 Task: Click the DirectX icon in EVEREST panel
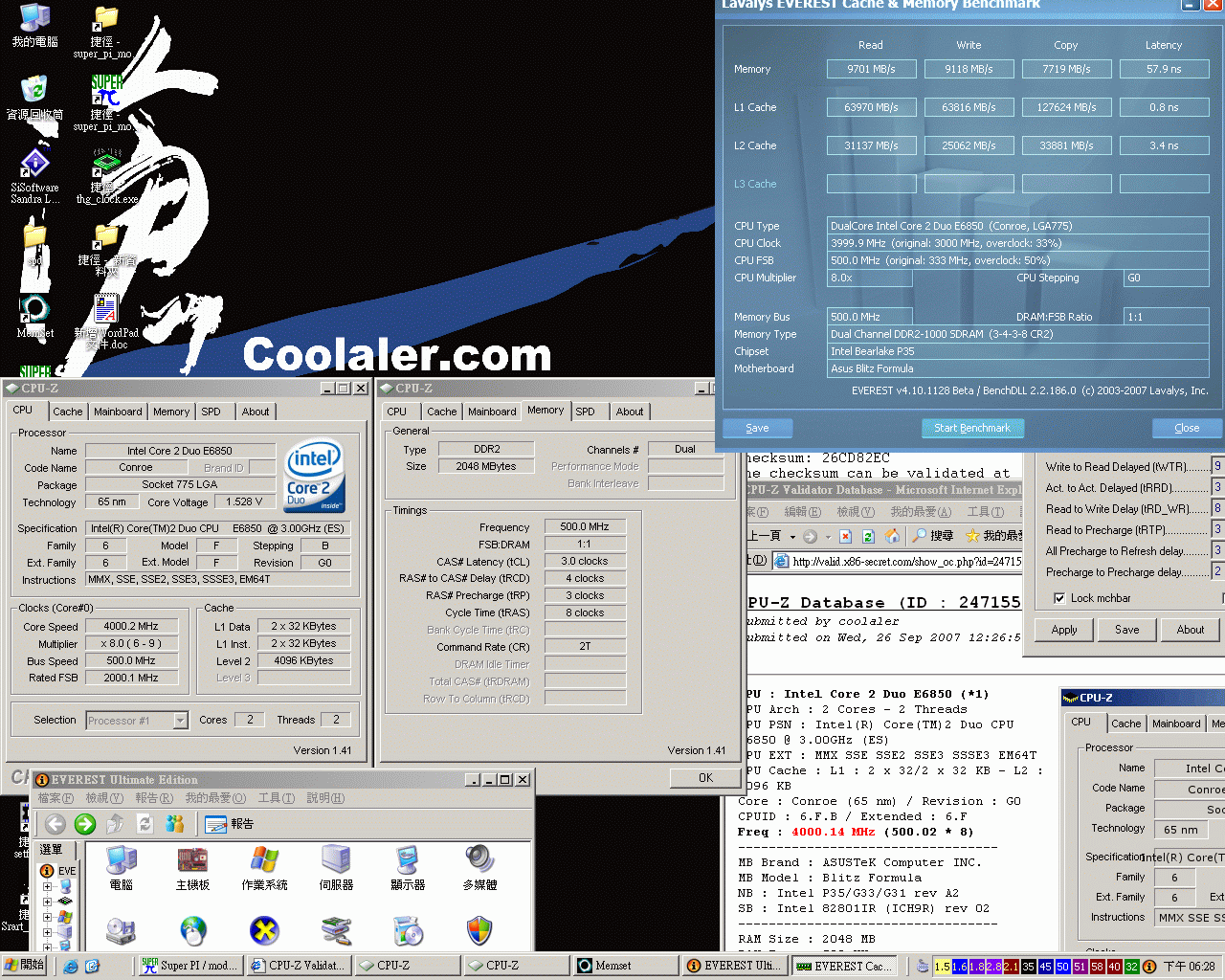click(264, 930)
